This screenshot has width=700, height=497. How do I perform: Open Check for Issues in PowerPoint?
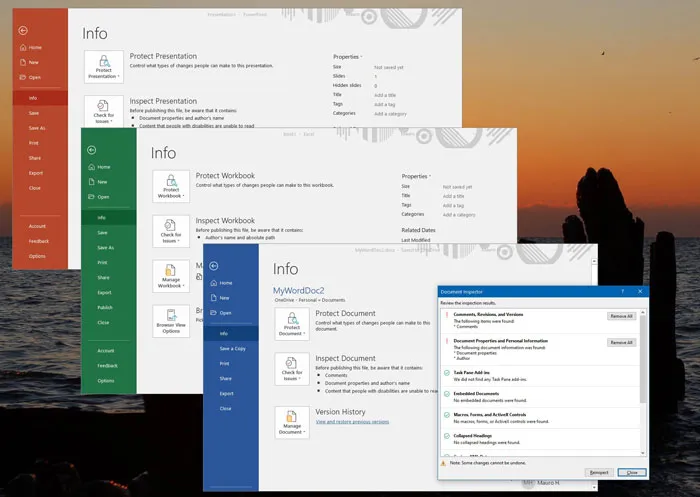104,111
